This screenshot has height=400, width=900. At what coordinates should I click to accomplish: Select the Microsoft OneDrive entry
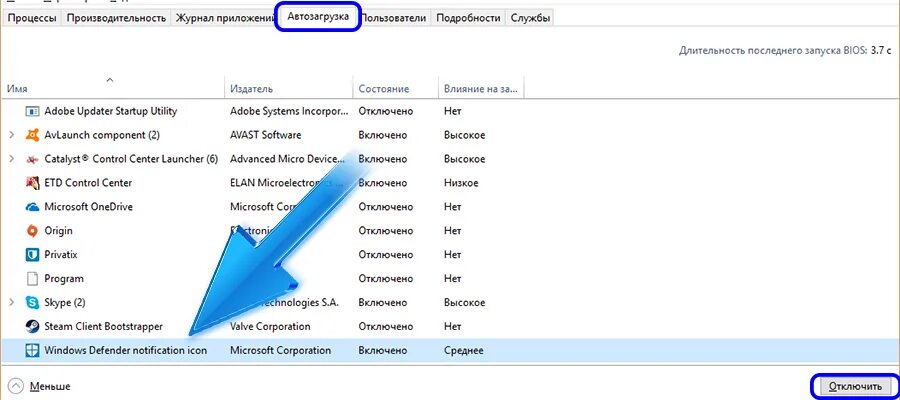coord(88,207)
